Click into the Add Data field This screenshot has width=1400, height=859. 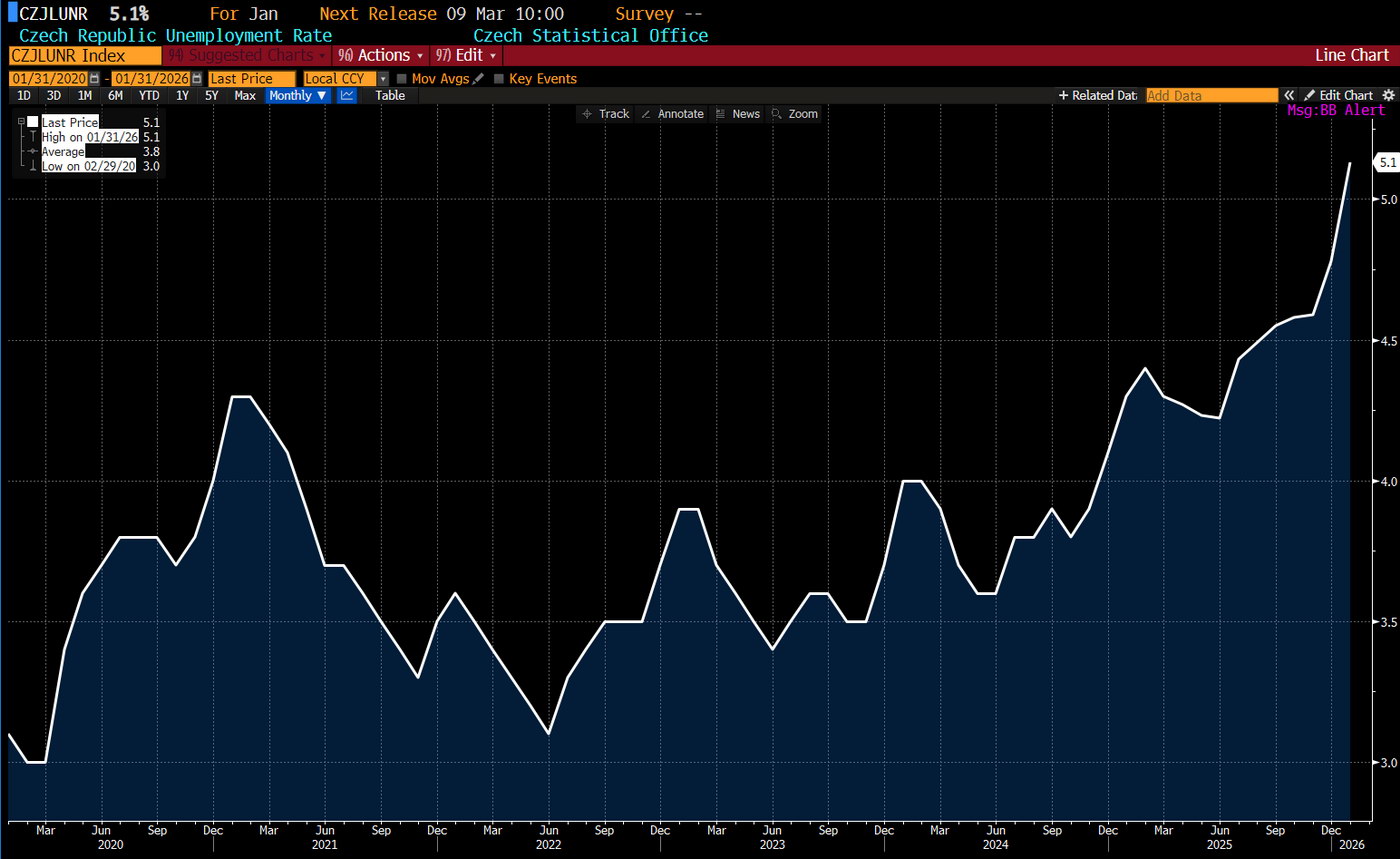(x=1212, y=95)
